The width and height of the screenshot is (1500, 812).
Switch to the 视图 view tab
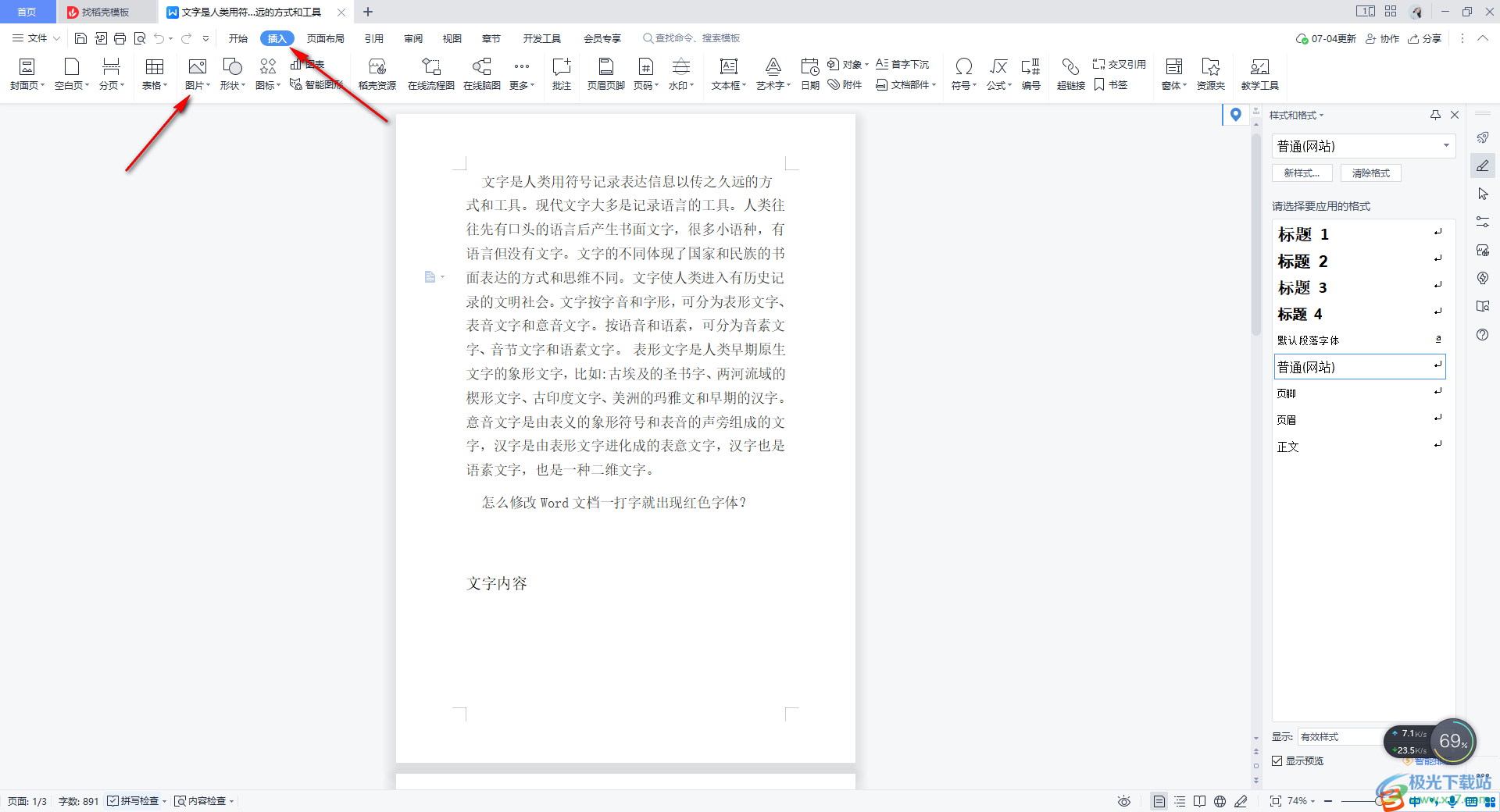click(452, 38)
